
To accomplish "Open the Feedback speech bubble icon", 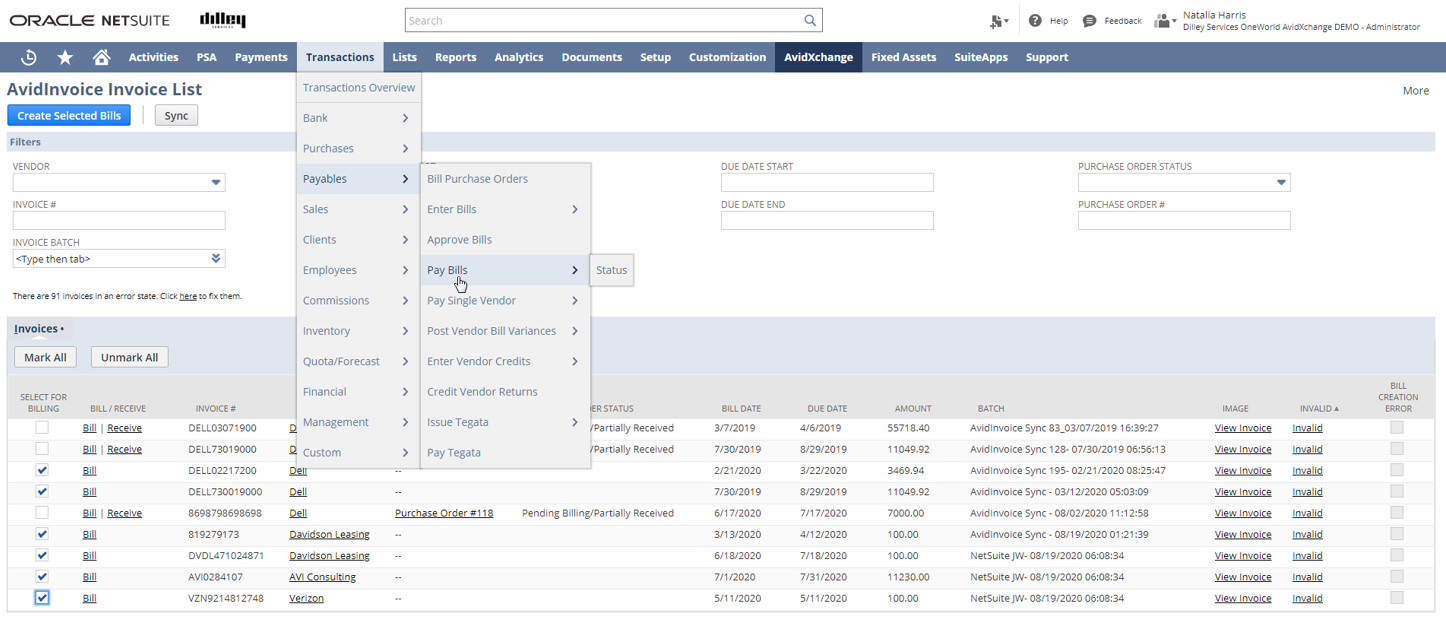I will coord(1089,20).
